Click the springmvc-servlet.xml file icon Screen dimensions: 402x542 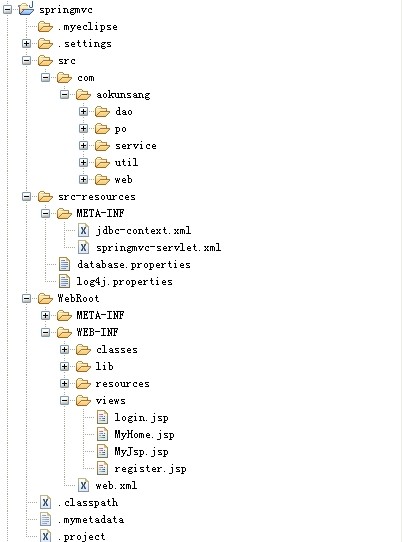click(83, 247)
